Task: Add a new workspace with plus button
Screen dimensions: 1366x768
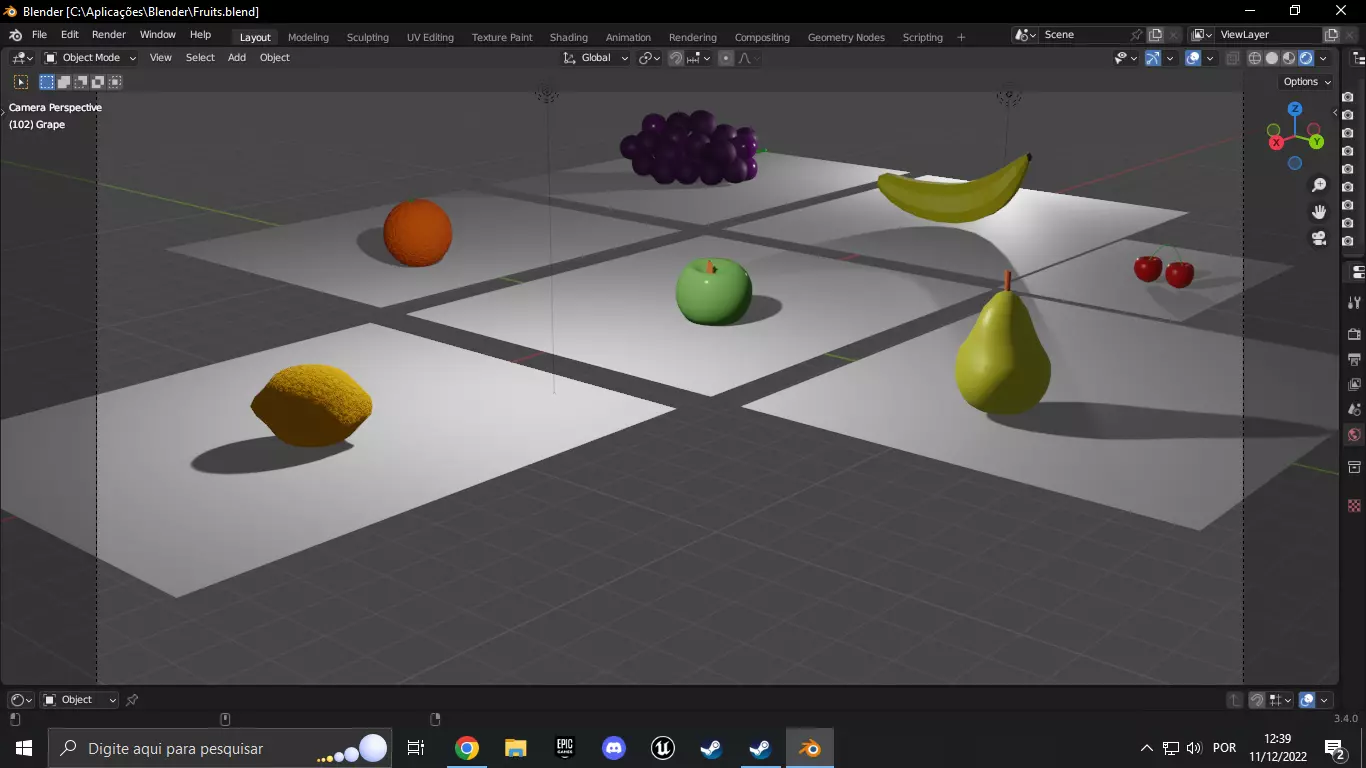Action: coord(961,37)
